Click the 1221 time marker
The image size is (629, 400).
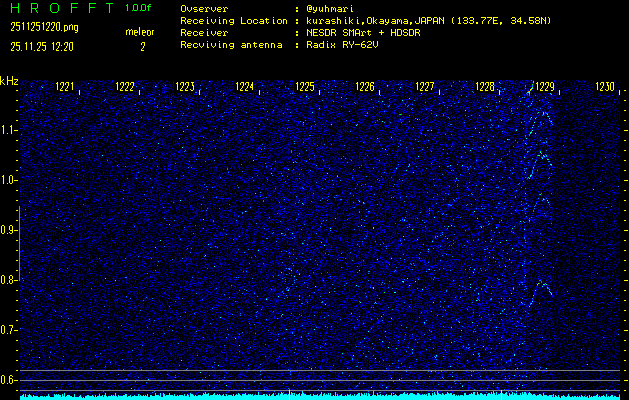tap(65, 87)
